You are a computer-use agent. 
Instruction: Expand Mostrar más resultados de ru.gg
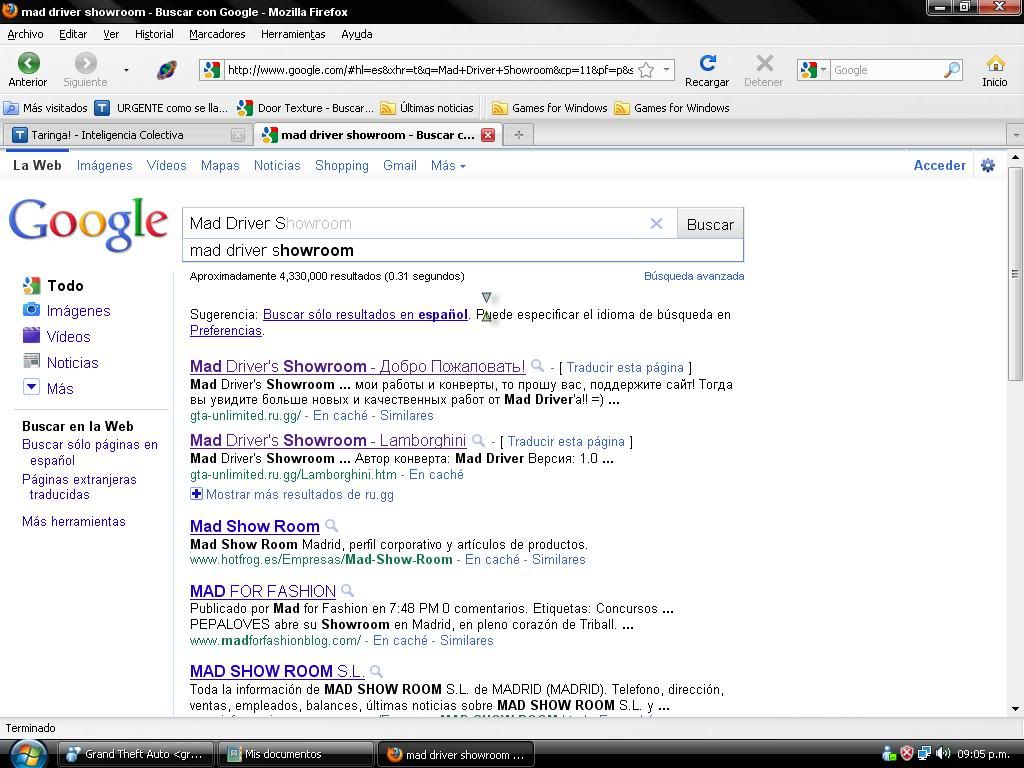[292, 494]
